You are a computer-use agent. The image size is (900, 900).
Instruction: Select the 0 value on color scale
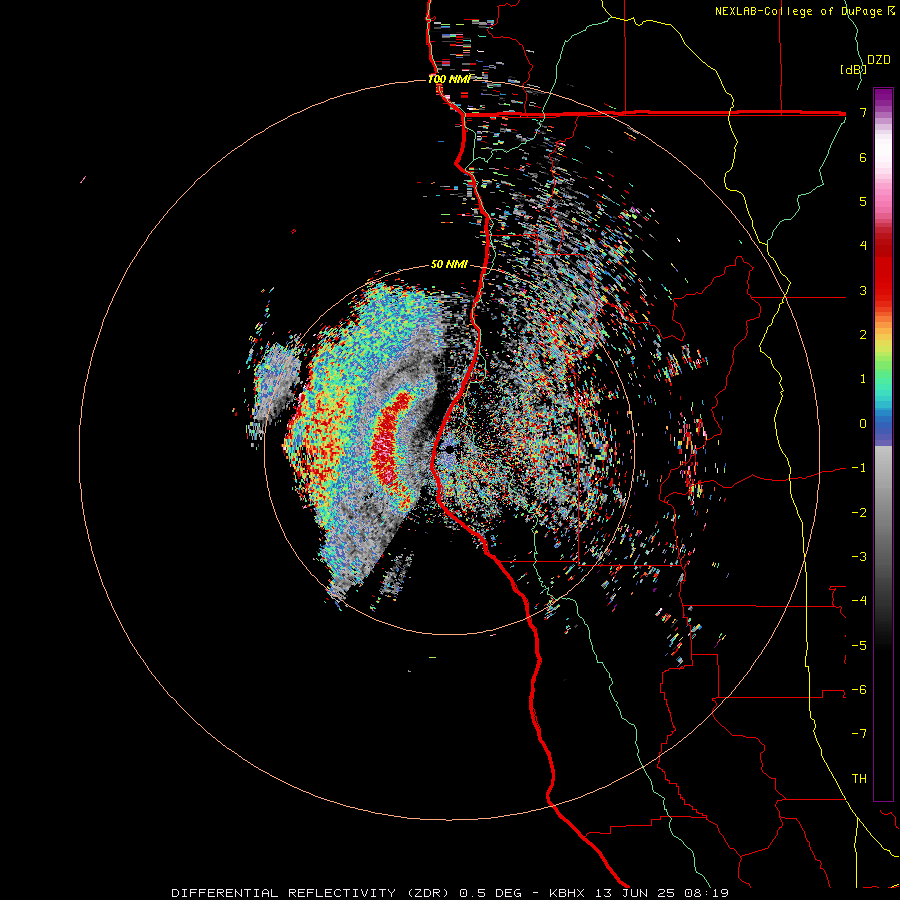click(863, 424)
